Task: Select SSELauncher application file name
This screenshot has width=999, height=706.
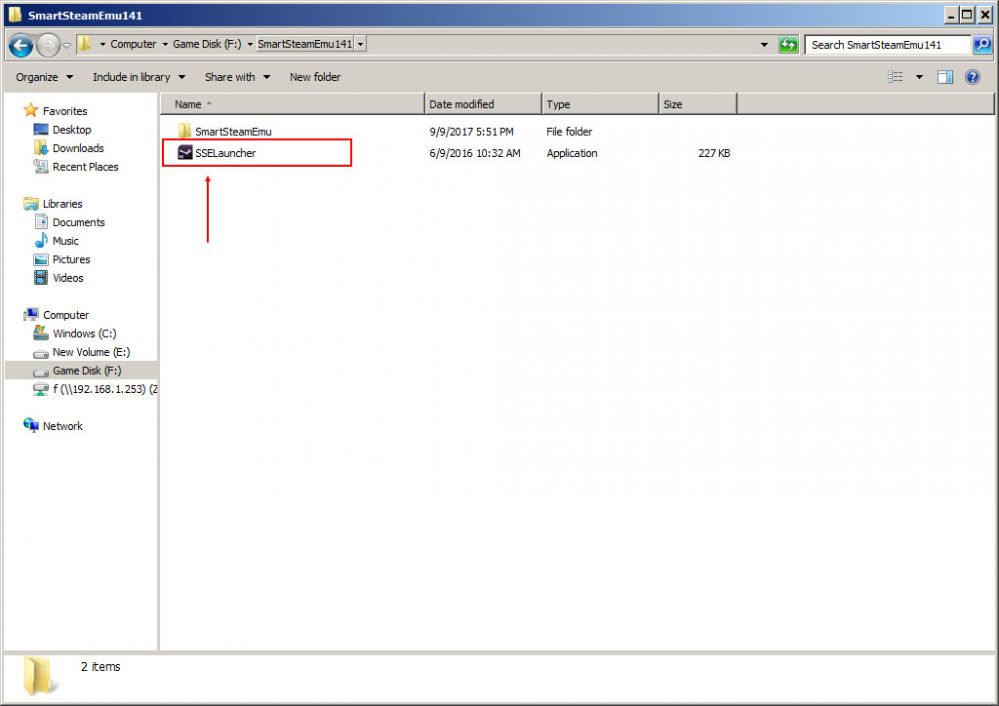Action: tap(226, 153)
